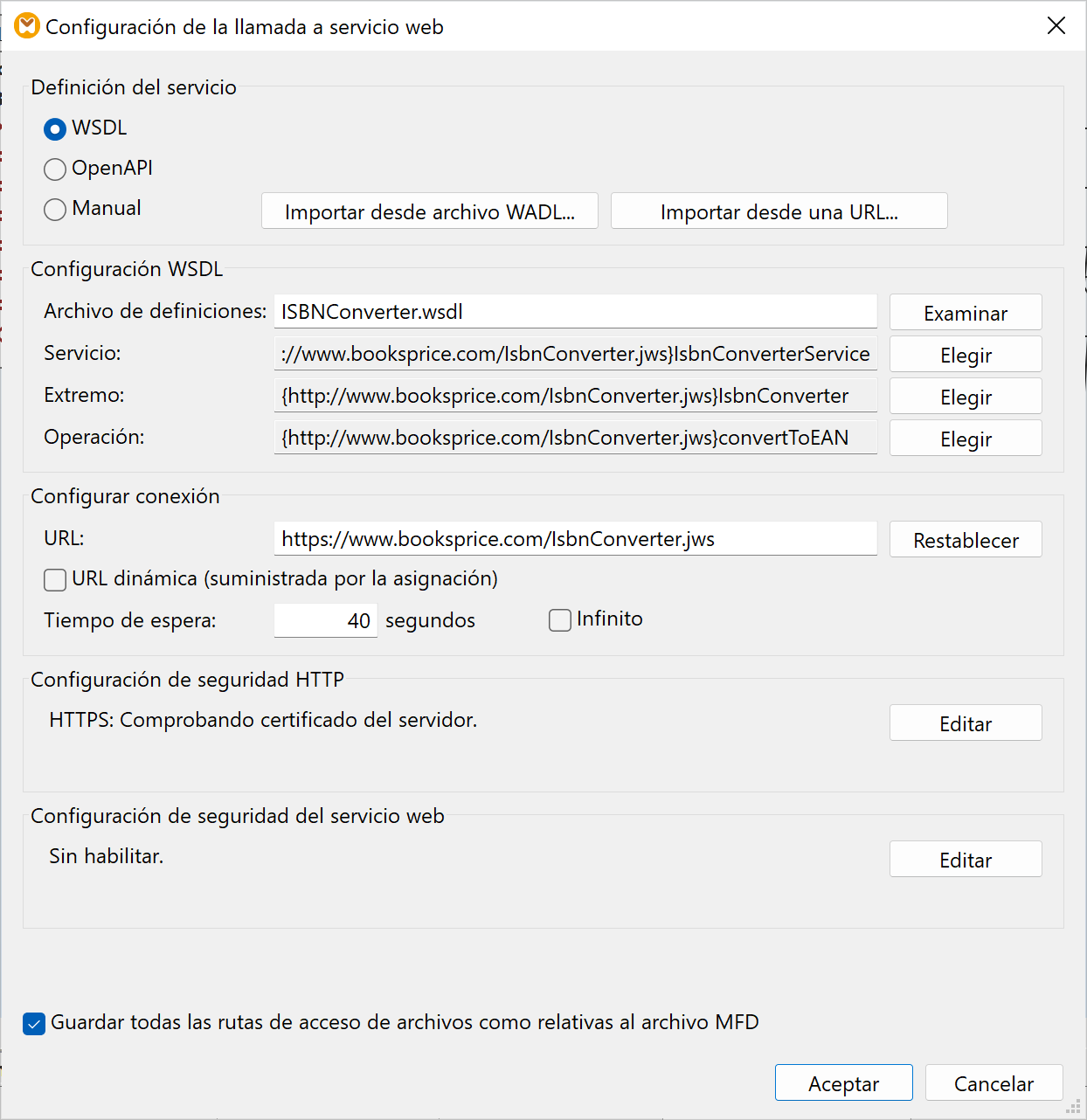Screen dimensions: 1087x1120
Task: Click Examinar to browse definitions file
Action: coord(965,313)
